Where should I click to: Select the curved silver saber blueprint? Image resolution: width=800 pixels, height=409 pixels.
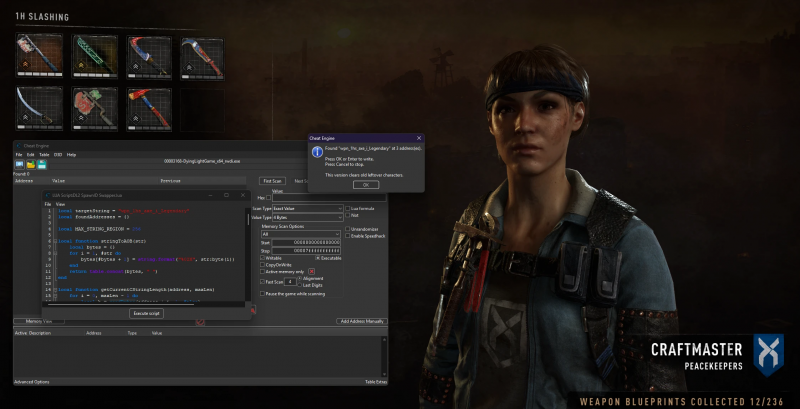click(39, 108)
